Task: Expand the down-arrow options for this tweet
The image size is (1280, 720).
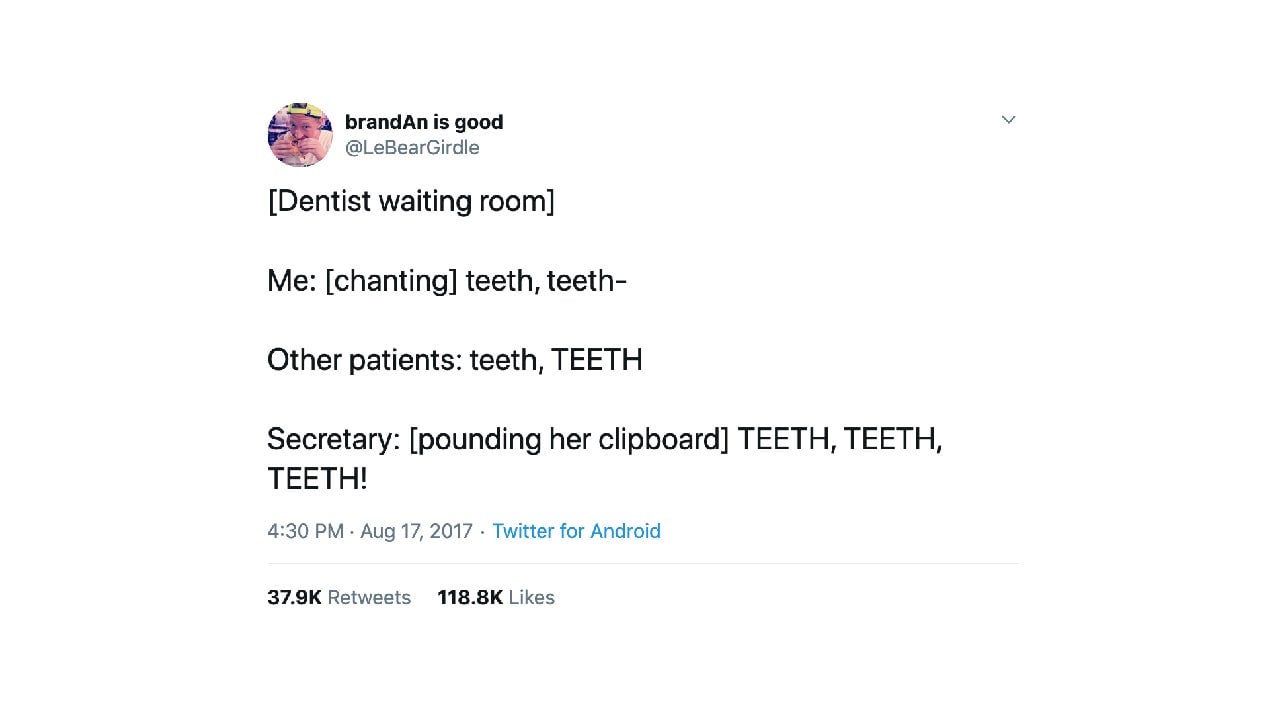Action: click(1008, 119)
